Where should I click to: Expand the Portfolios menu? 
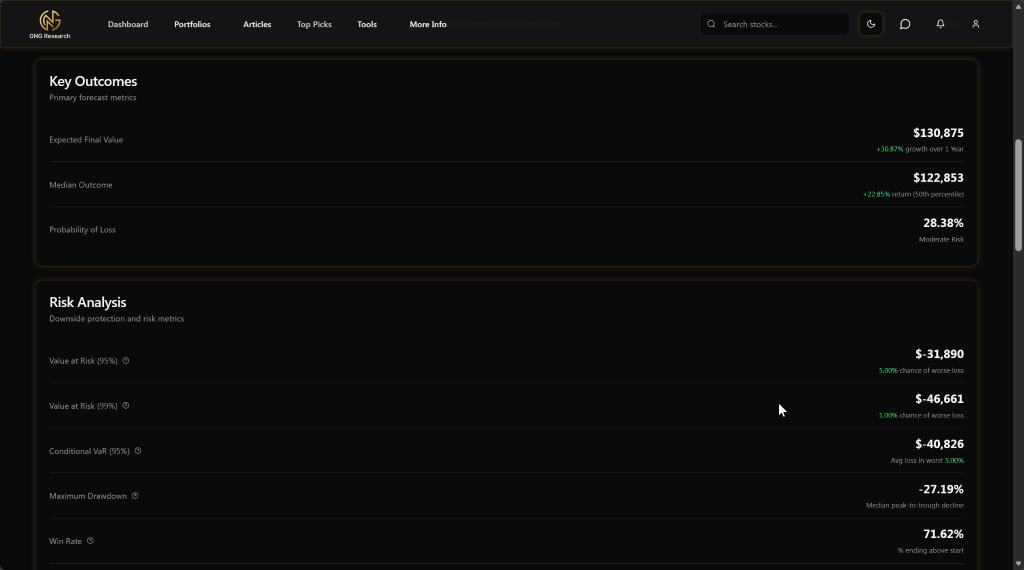pos(192,24)
